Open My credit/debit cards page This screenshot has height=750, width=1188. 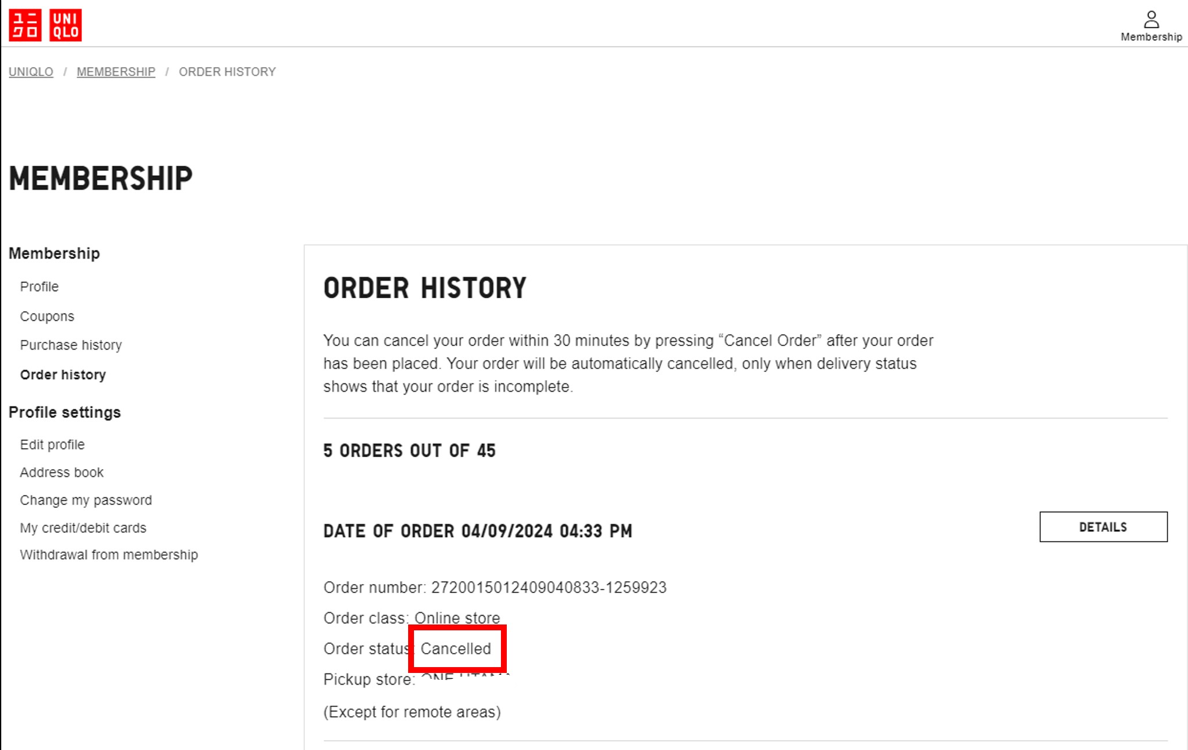point(83,528)
